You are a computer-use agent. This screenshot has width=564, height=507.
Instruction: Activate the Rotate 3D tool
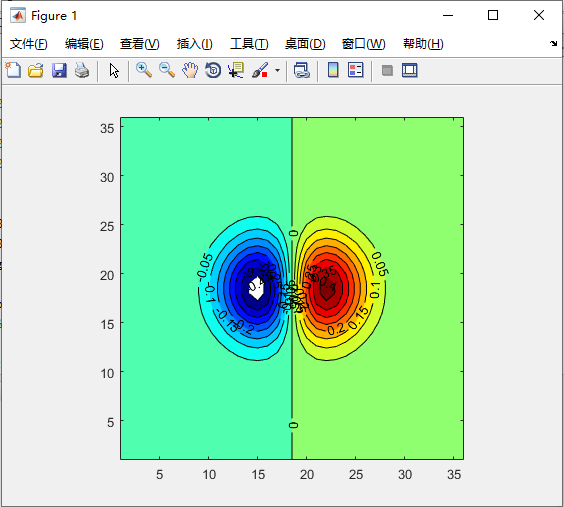pyautogui.click(x=213, y=70)
